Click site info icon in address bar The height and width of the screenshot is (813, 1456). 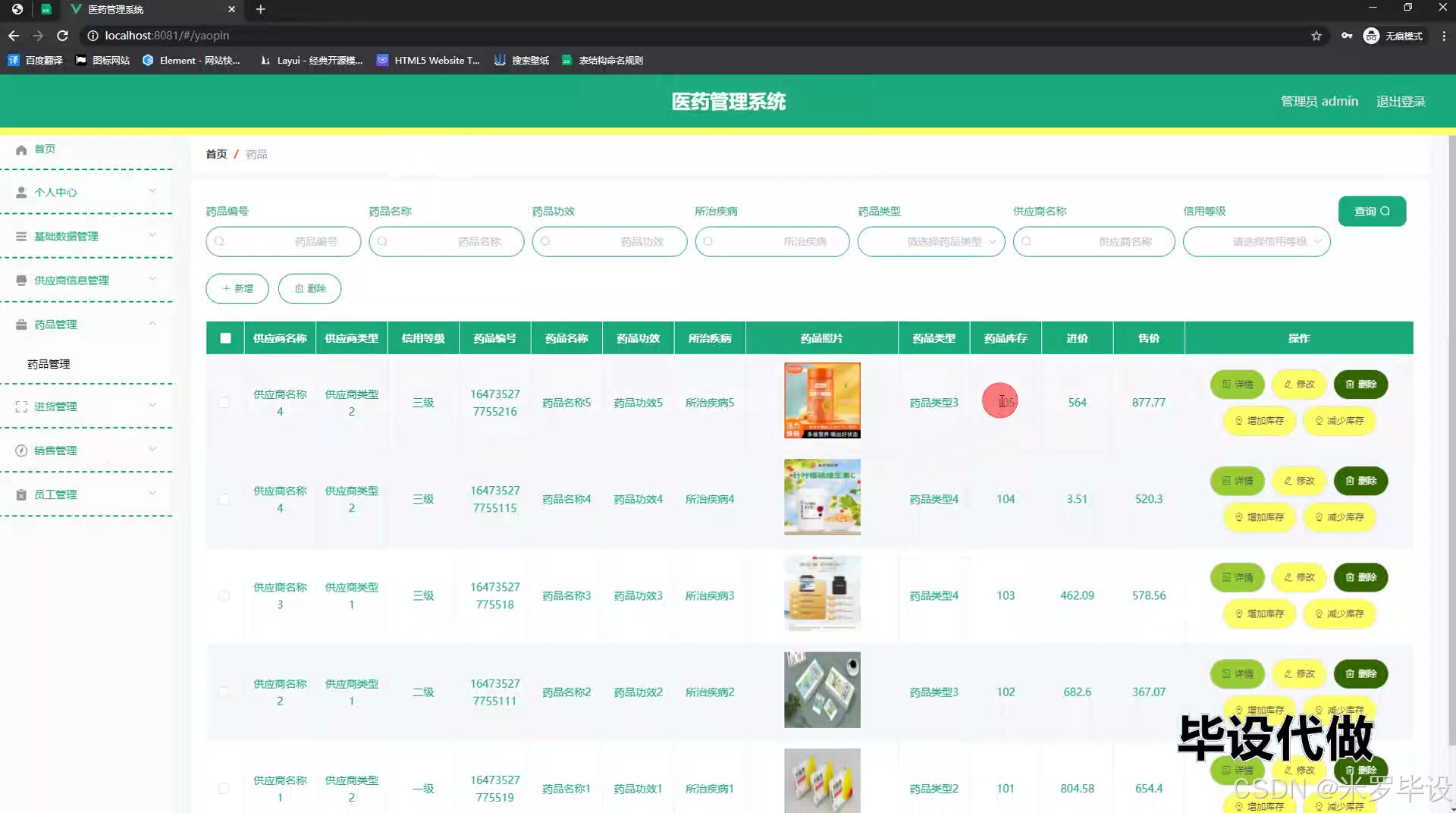93,36
